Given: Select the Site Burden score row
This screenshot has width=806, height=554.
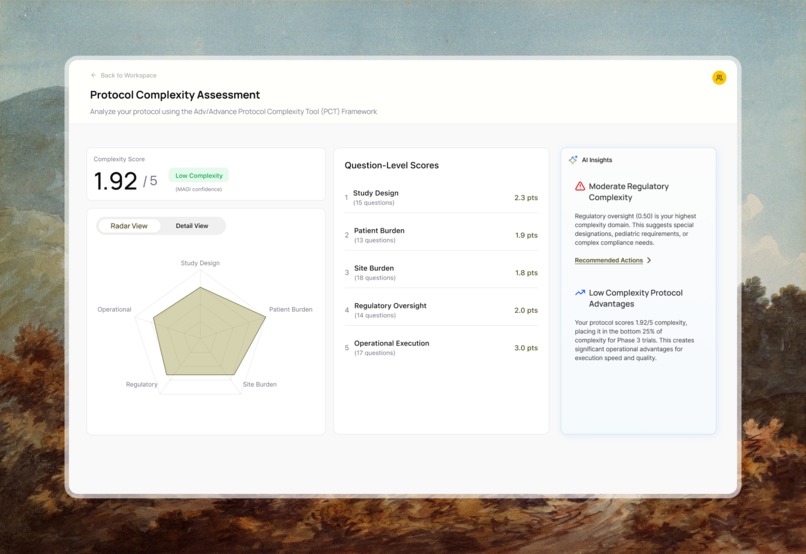Looking at the screenshot, I should pyautogui.click(x=441, y=272).
